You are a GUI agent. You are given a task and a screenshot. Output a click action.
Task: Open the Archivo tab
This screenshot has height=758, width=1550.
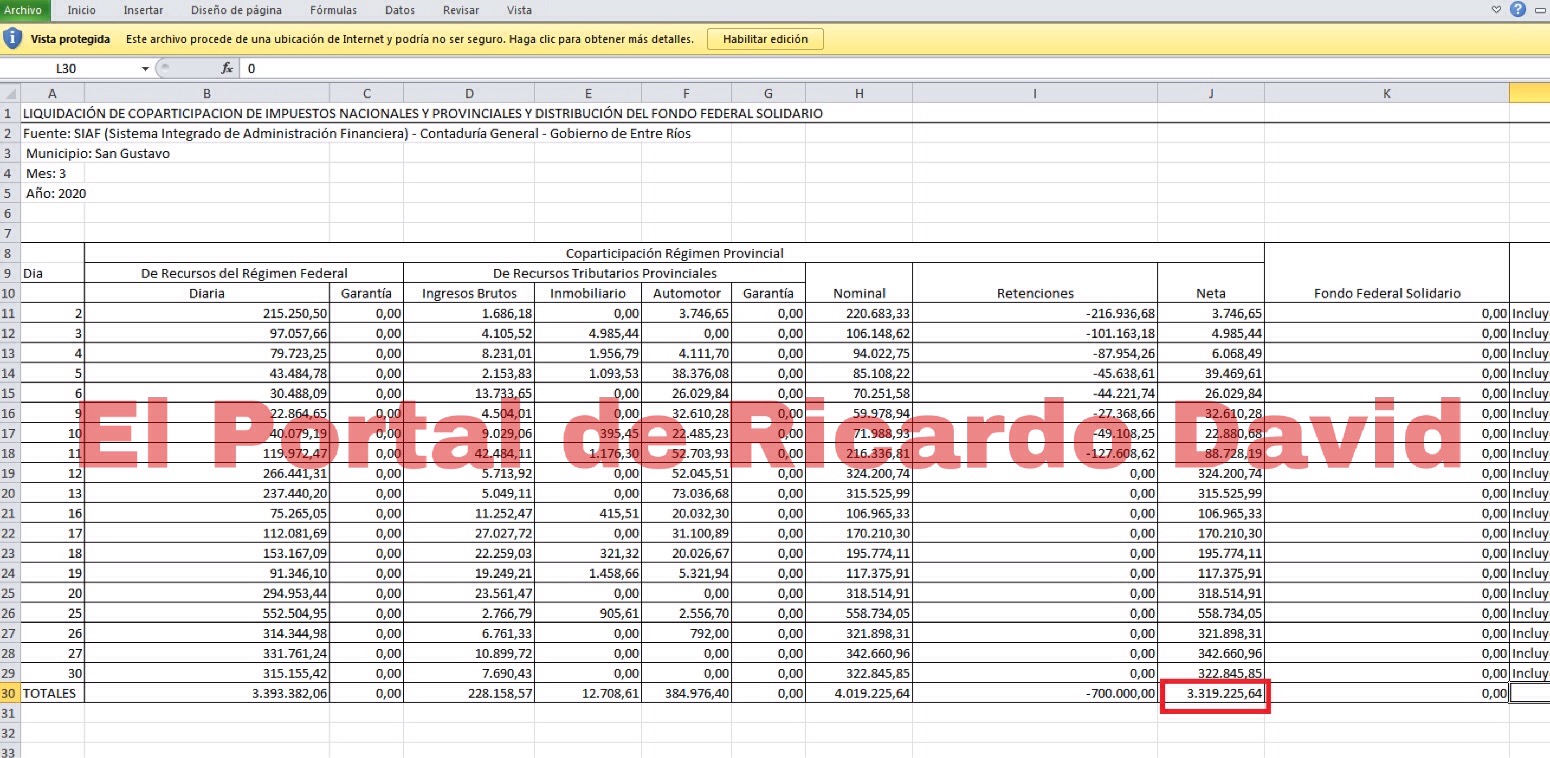pyautogui.click(x=23, y=10)
